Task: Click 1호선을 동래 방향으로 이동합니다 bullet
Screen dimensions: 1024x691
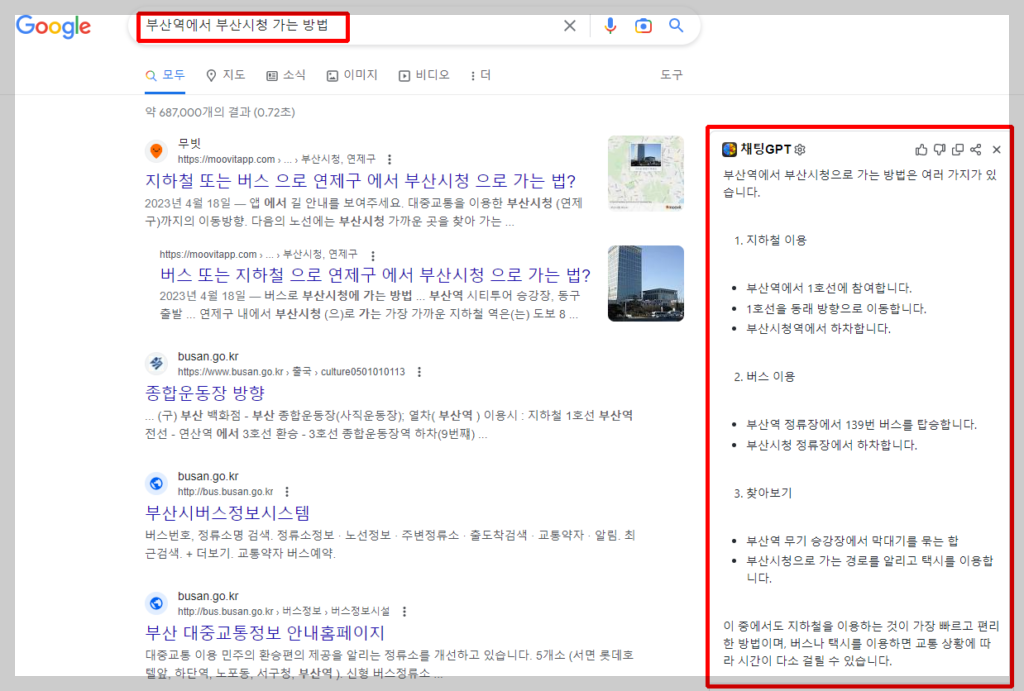Action: (x=837, y=308)
